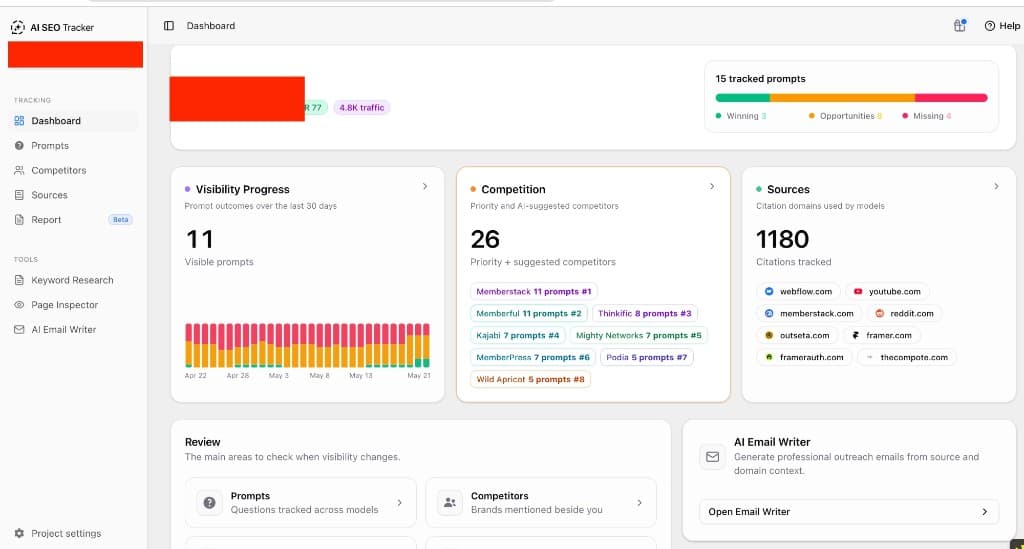Open AI Email Writer in the sidebar
The image size is (1024, 549).
(x=73, y=330)
